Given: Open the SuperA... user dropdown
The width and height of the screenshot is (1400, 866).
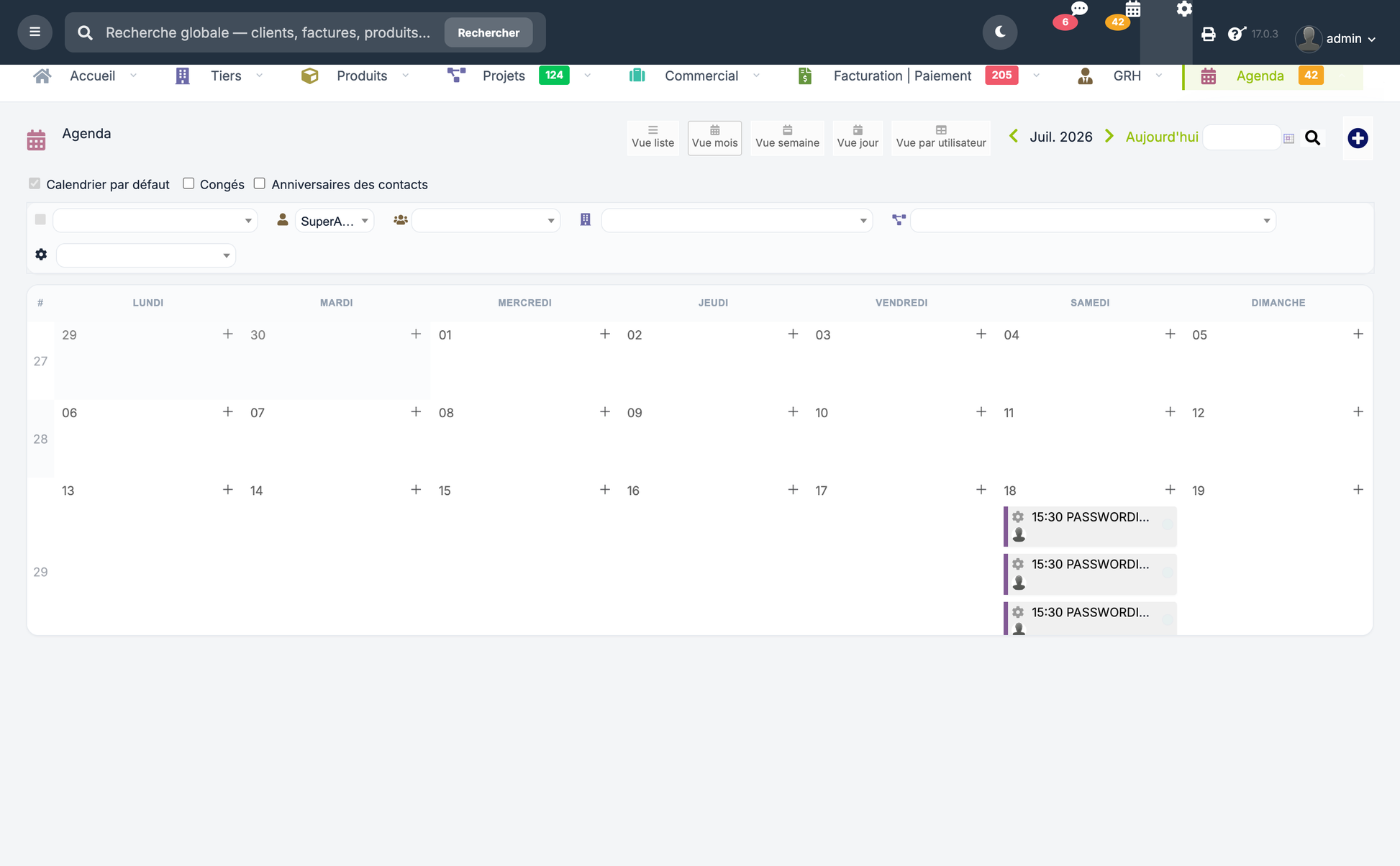Looking at the screenshot, I should (335, 221).
